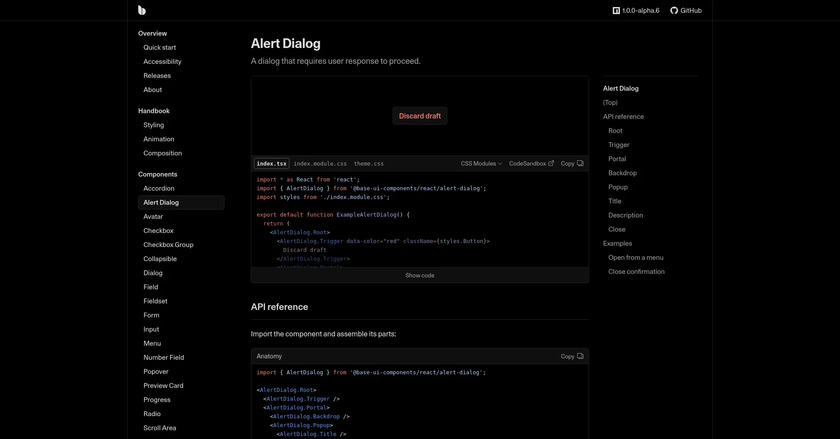Open the Base UI logo home link
Image resolution: width=840 pixels, height=439 pixels.
(x=141, y=10)
